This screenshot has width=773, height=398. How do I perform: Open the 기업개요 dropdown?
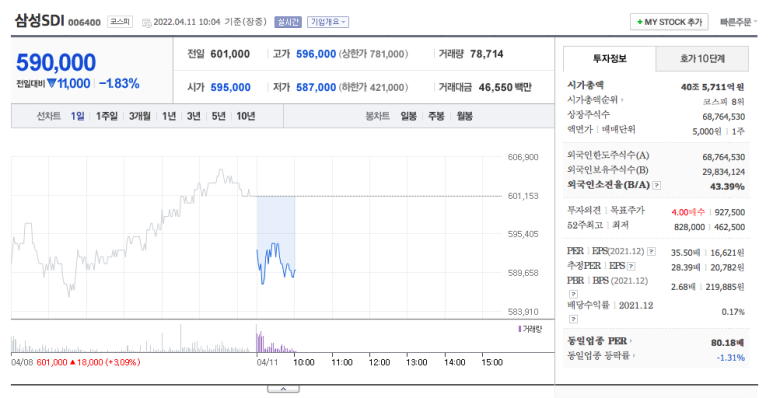click(328, 22)
